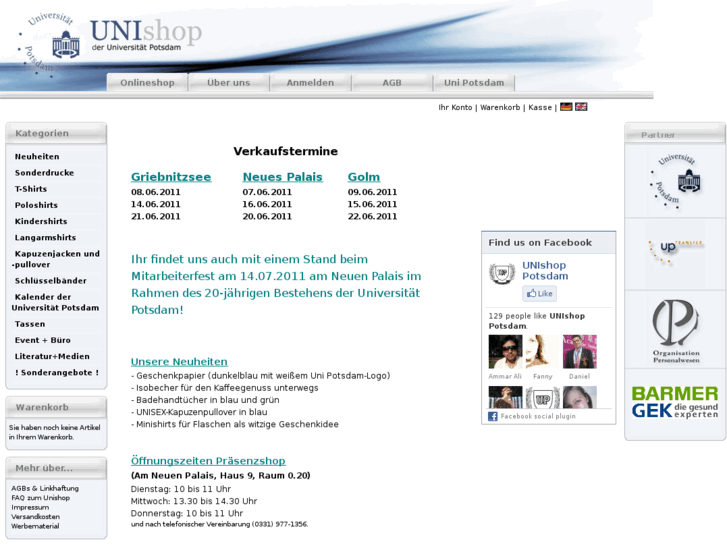Select the Kindershirts category
The image size is (727, 545).
pos(41,221)
